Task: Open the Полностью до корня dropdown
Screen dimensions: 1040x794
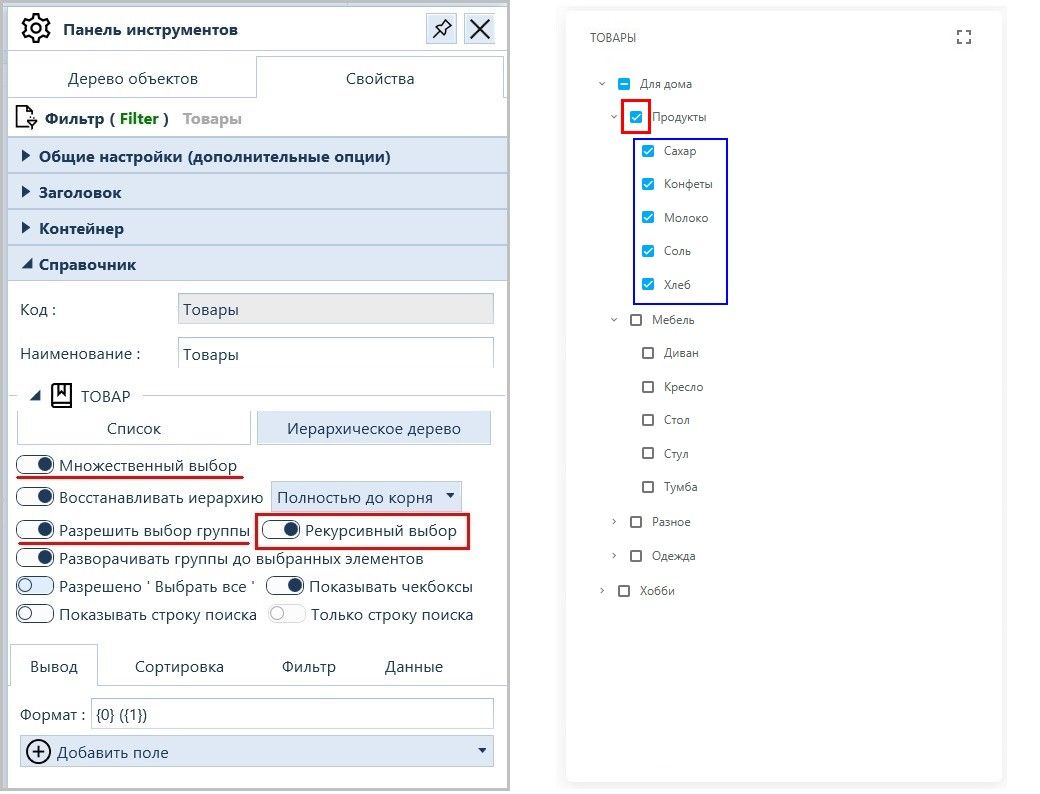Action: [x=366, y=497]
